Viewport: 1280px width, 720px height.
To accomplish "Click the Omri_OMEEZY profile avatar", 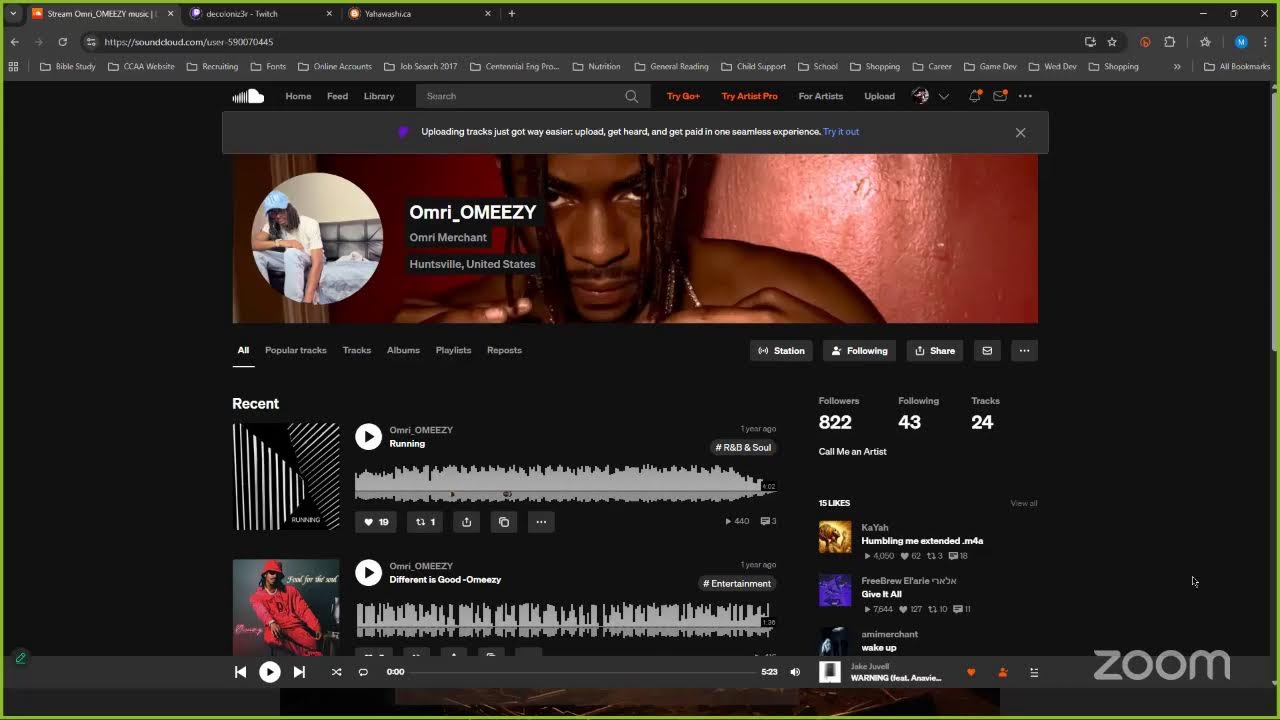I will (x=317, y=238).
